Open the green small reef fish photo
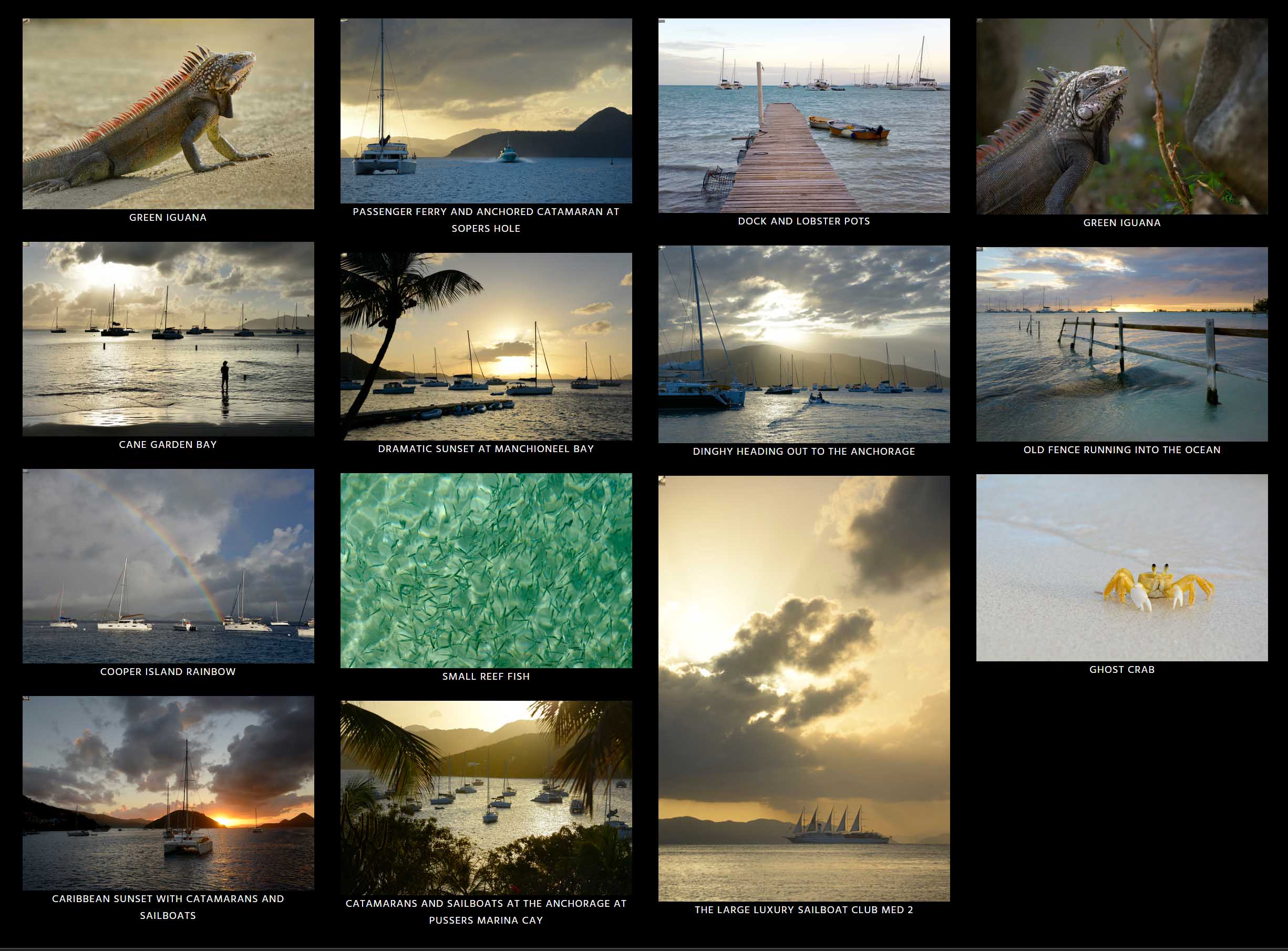 pos(486,570)
